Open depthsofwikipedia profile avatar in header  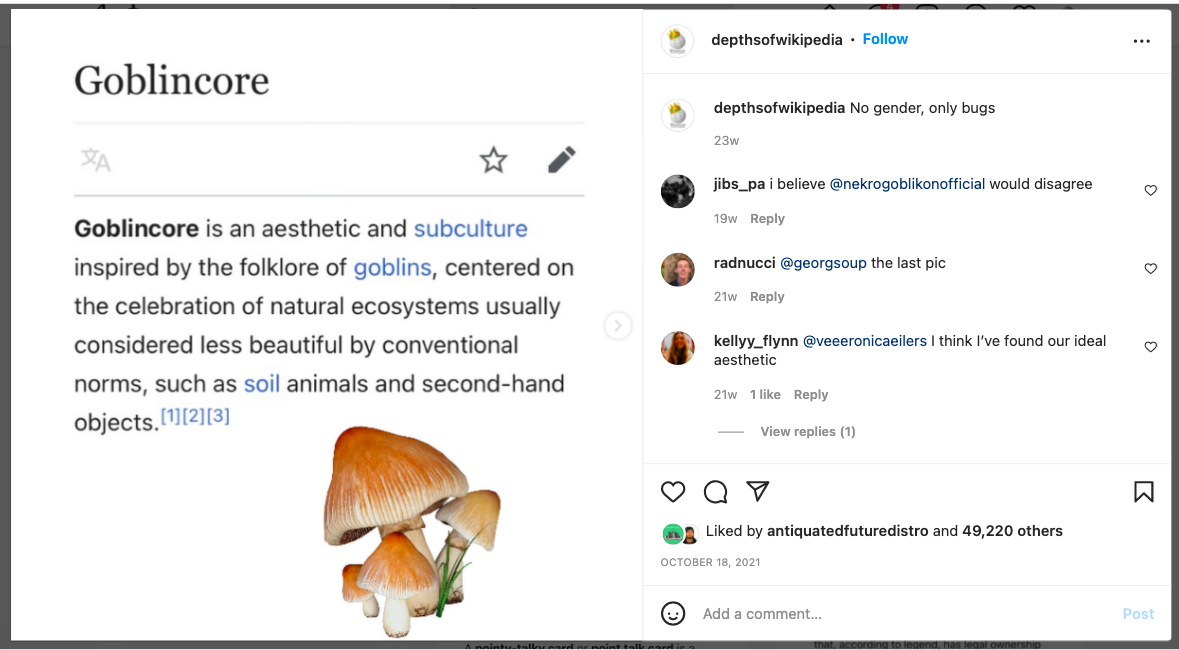677,41
